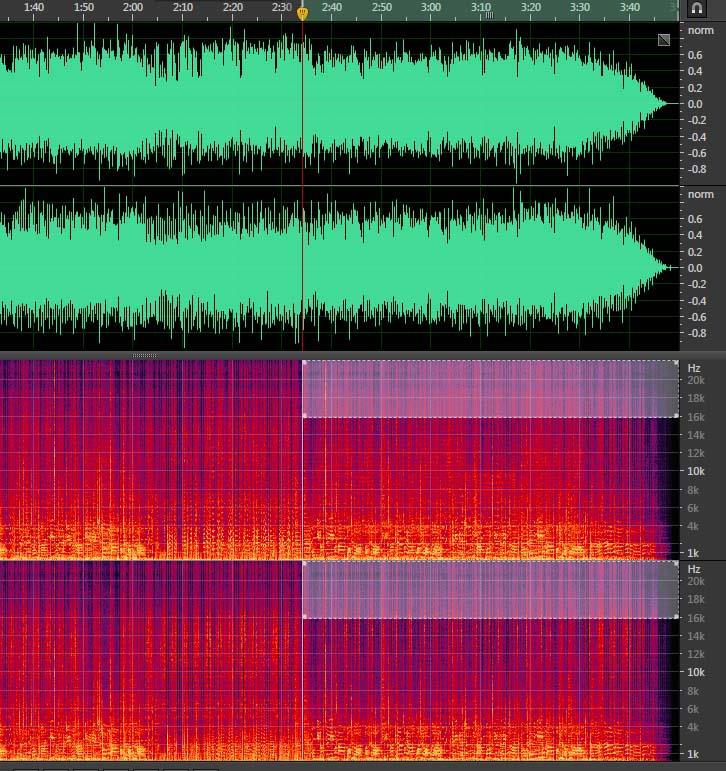Click the 2:40 mark on the time ruler

click(332, 7)
